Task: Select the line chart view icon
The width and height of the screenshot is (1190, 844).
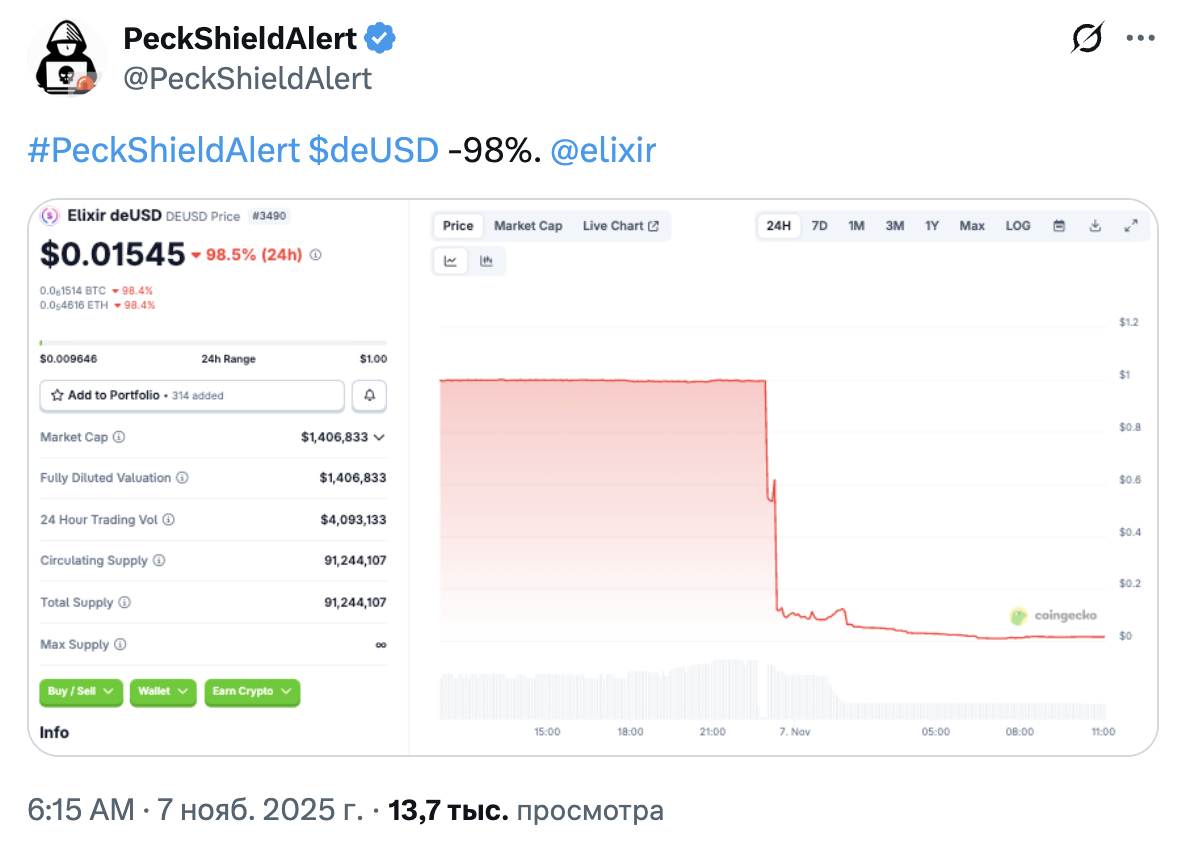Action: (451, 260)
